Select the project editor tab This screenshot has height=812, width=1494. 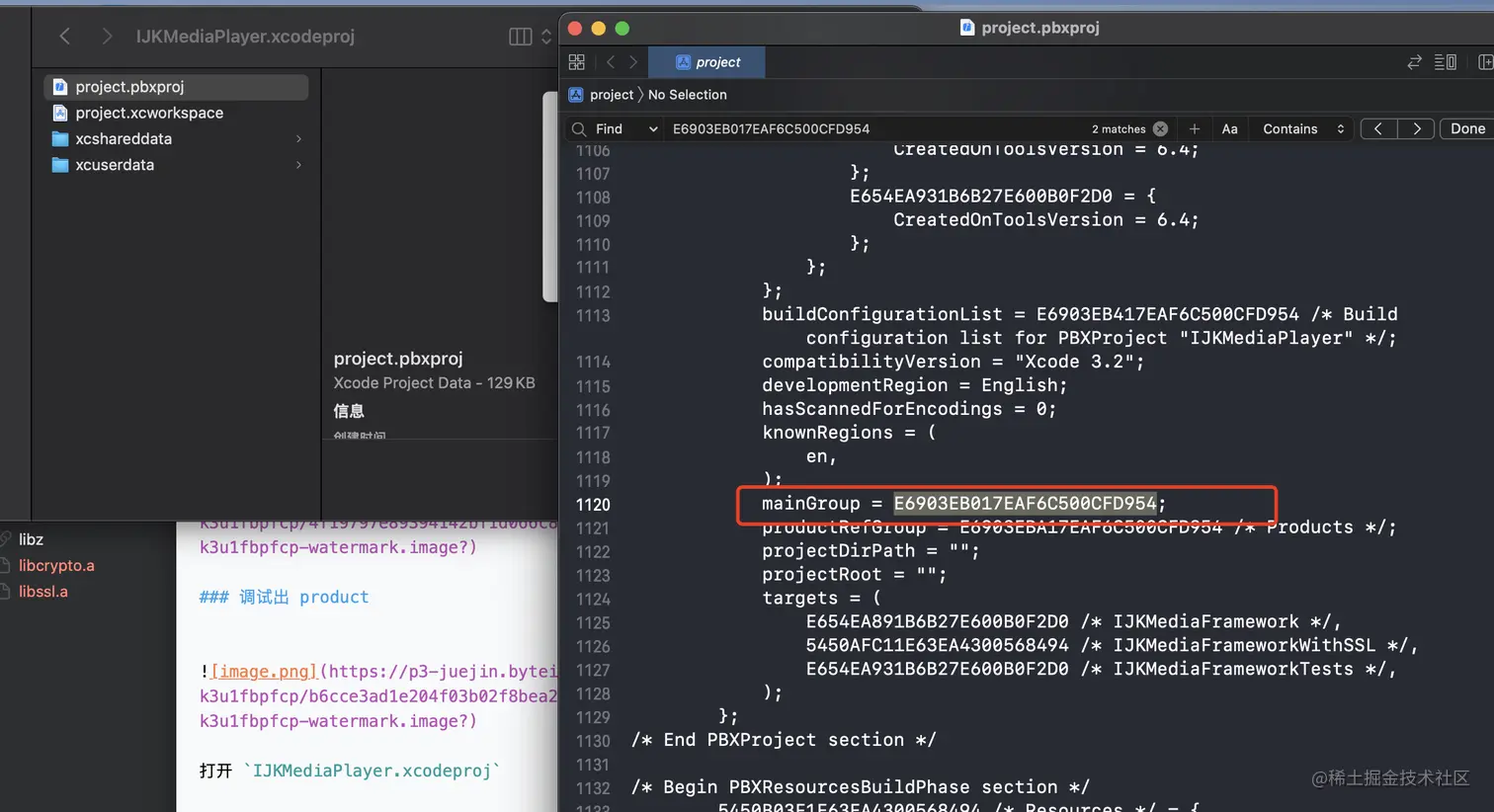(707, 62)
